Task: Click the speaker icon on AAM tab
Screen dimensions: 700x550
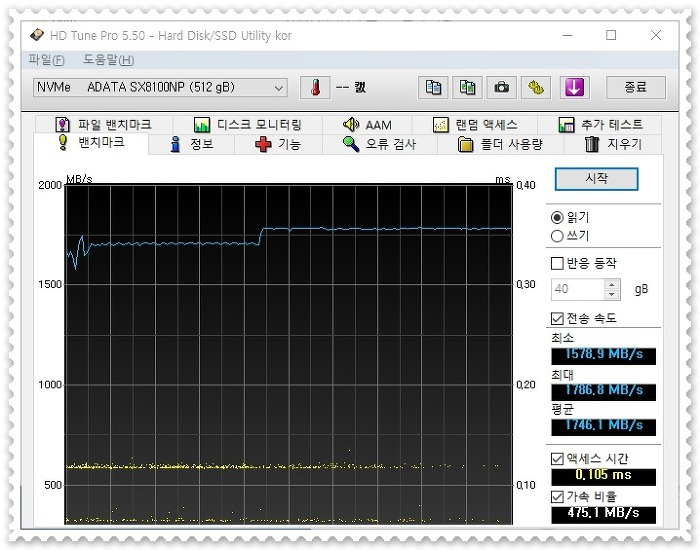Action: (x=351, y=125)
